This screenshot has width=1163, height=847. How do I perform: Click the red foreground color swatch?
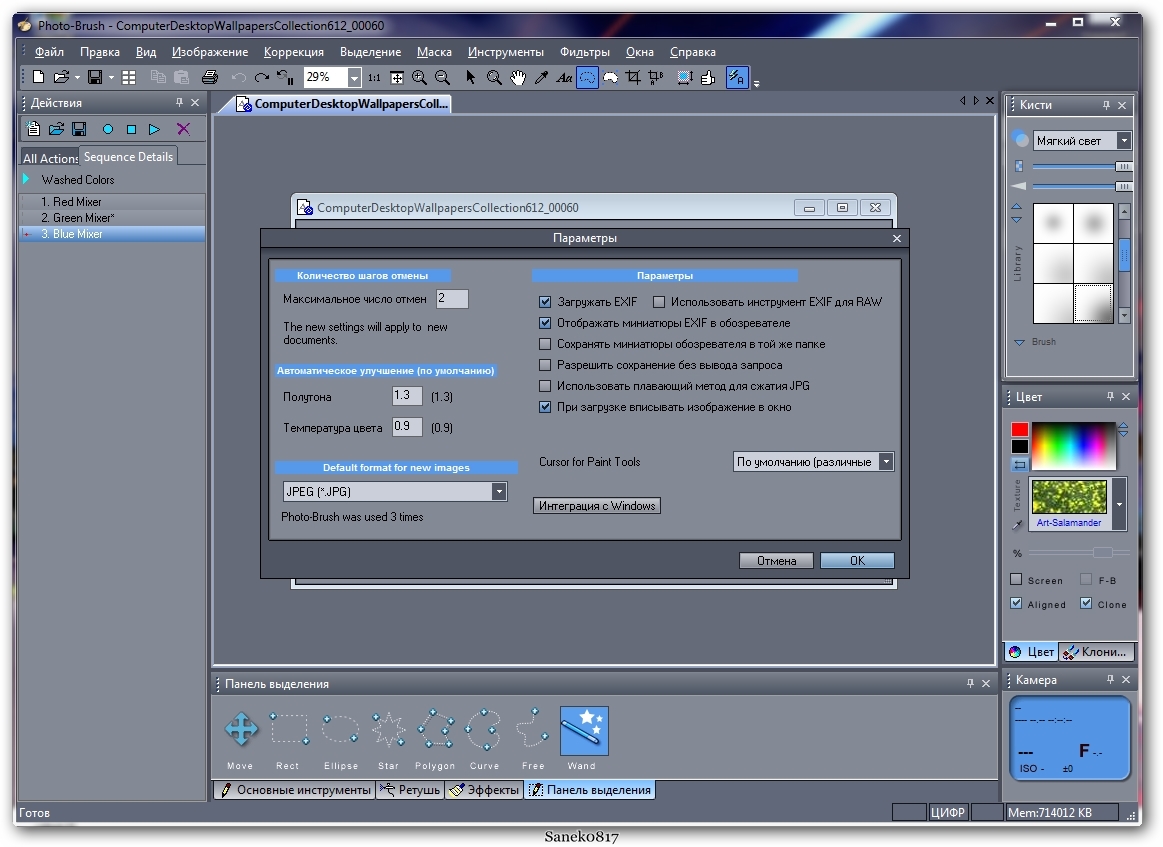[x=1019, y=430]
